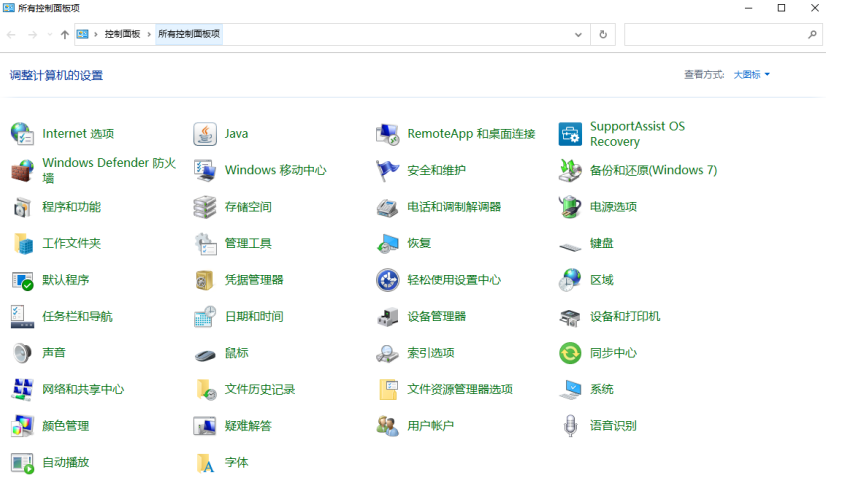Open the 凭据管理器 safe icon
Image resolution: width=841 pixels, height=491 pixels.
click(x=205, y=280)
